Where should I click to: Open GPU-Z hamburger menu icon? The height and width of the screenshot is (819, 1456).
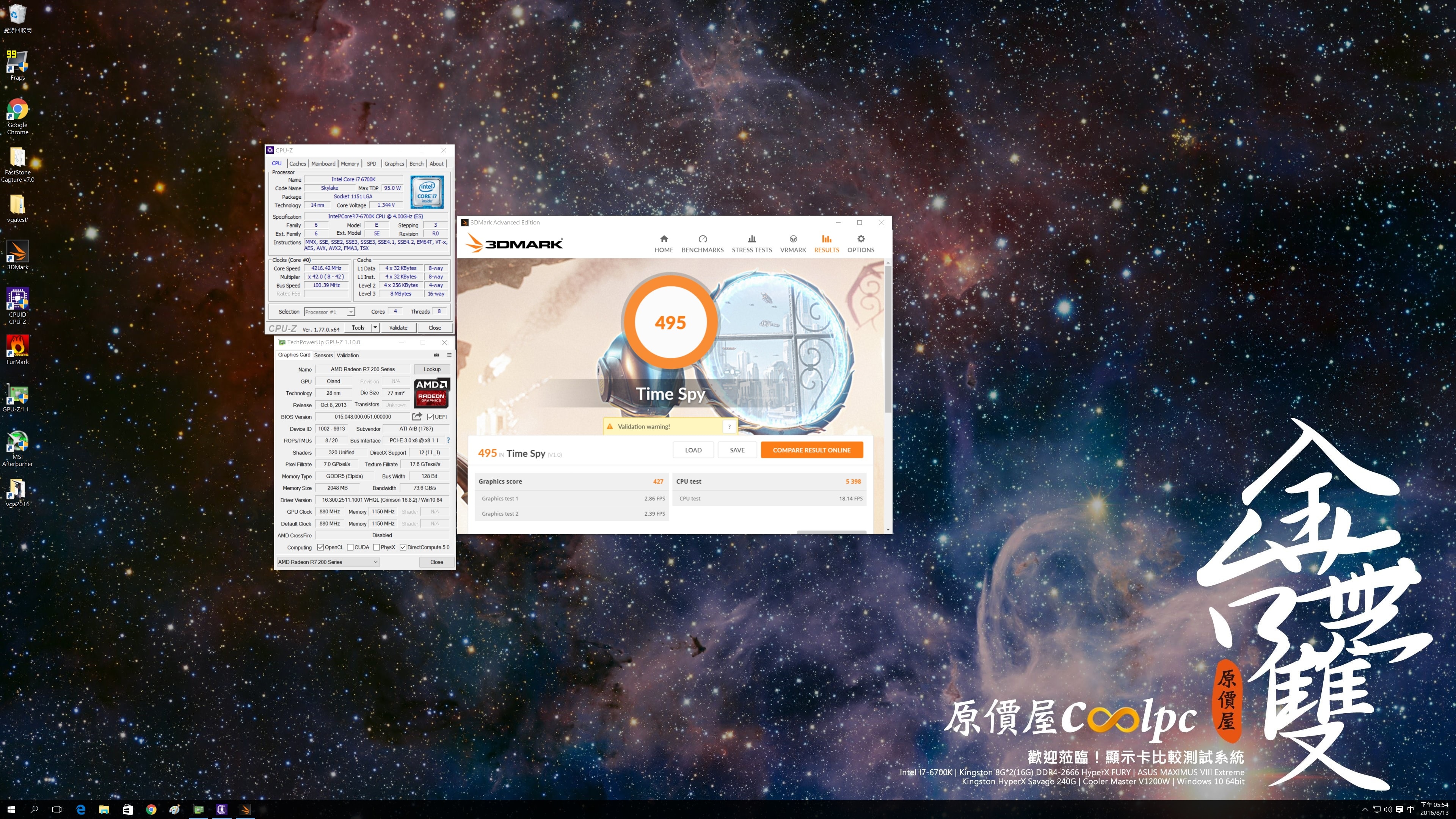point(449,355)
